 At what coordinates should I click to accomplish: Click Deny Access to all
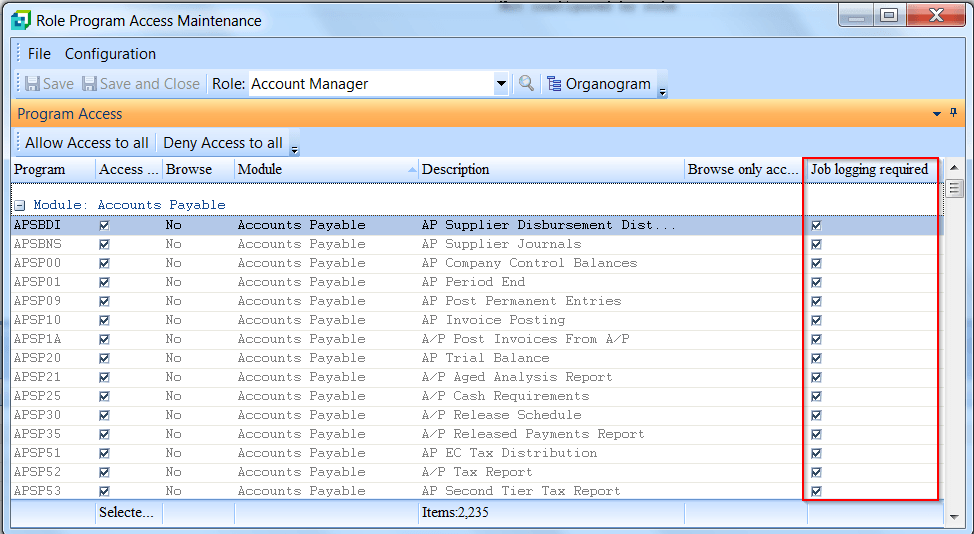tap(222, 143)
